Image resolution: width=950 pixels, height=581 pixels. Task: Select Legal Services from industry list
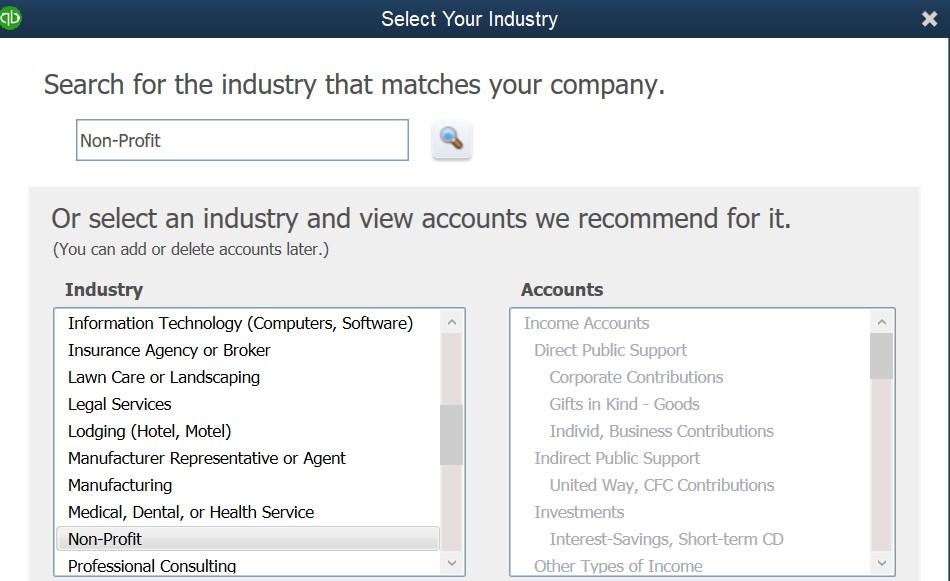(x=120, y=404)
